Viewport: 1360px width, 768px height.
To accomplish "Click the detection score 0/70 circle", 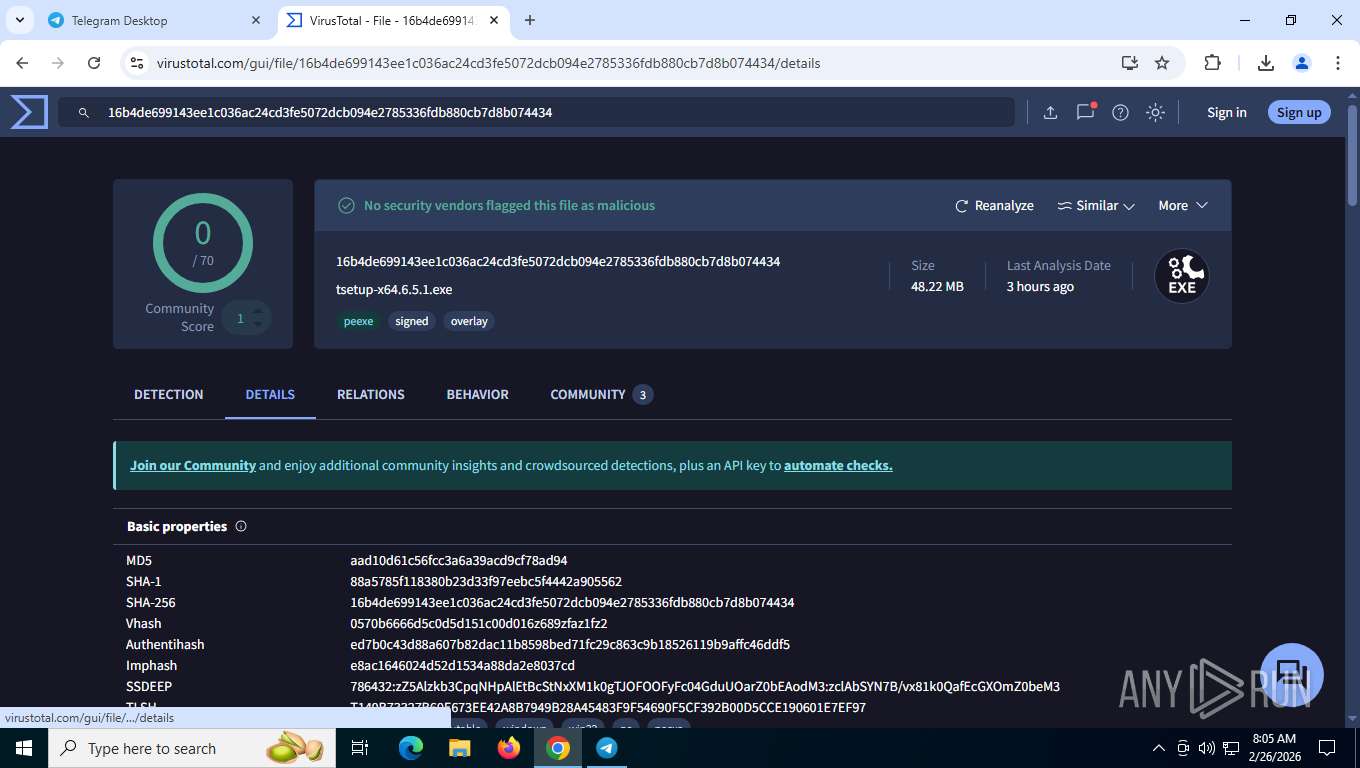I will pyautogui.click(x=203, y=243).
